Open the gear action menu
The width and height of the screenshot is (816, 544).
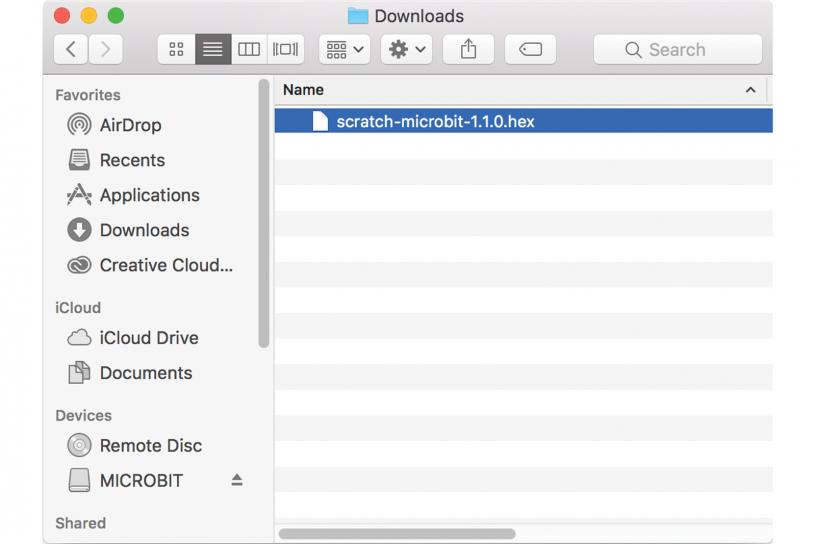[406, 49]
